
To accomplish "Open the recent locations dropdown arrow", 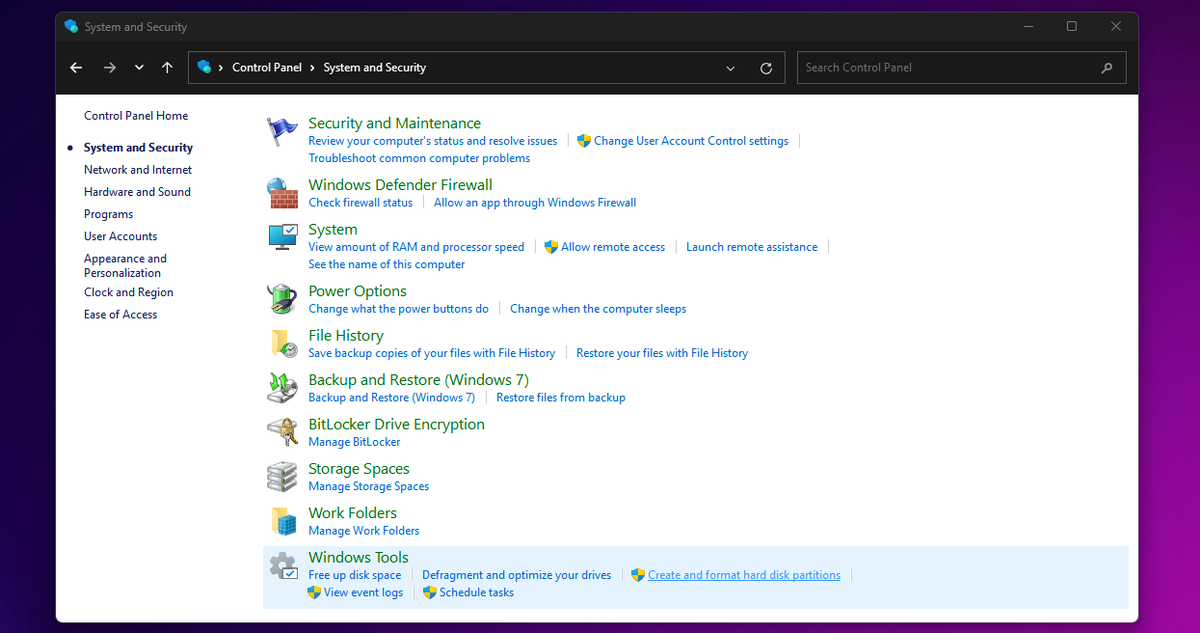I will coord(139,68).
